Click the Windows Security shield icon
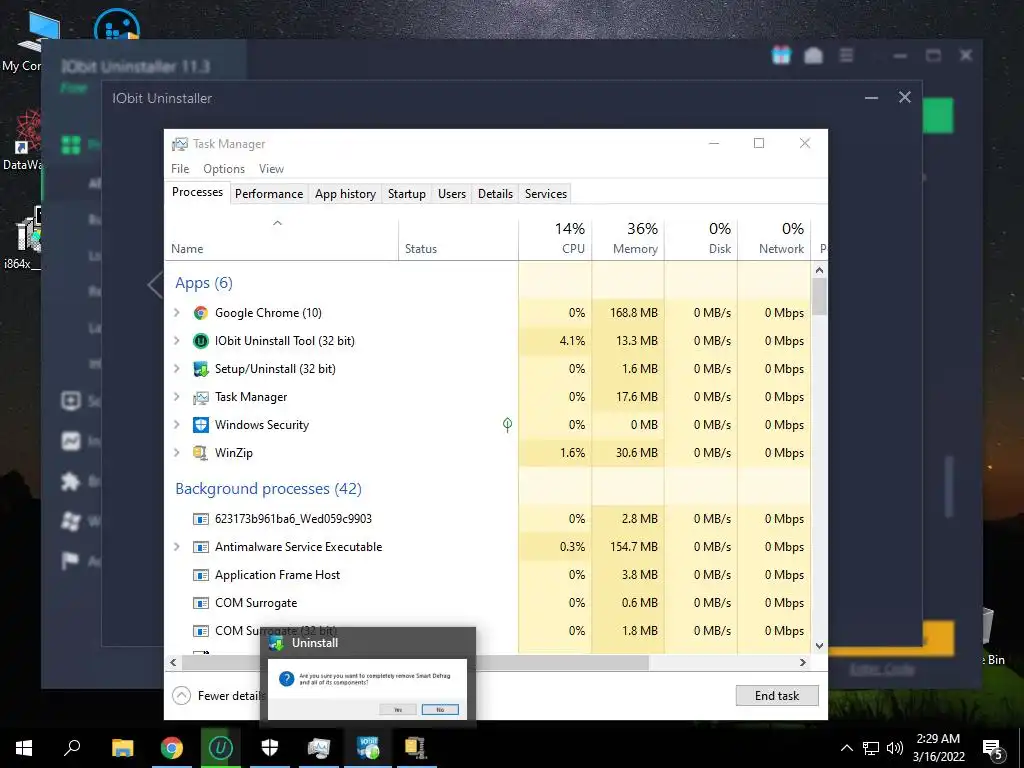Screen dimensions: 1024x768 coord(200,425)
